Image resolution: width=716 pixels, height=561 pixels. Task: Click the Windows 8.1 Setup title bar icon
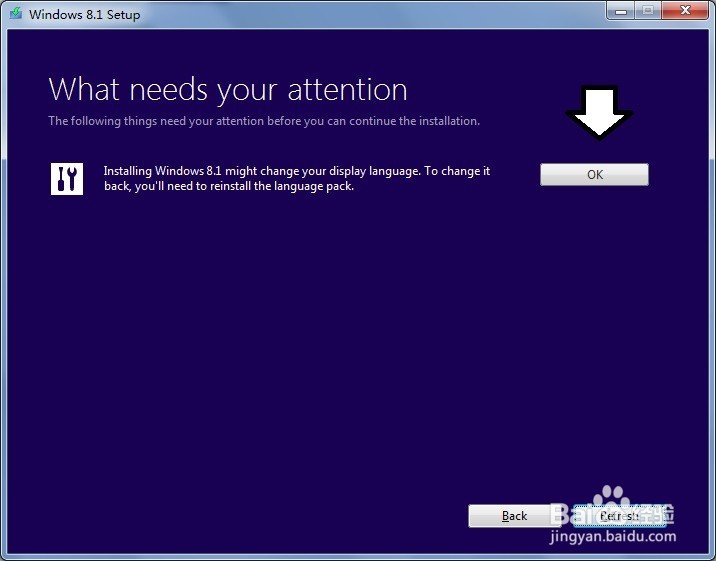pos(16,13)
